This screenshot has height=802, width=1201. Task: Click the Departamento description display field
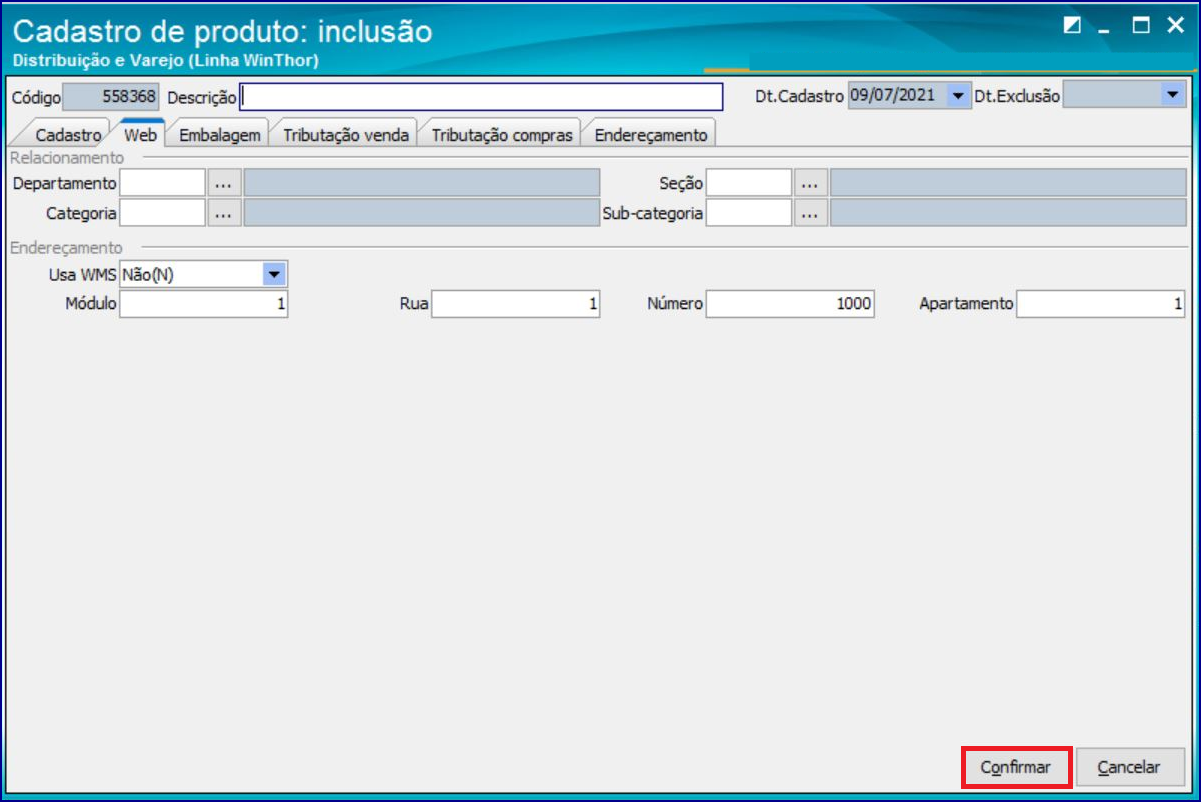[422, 183]
